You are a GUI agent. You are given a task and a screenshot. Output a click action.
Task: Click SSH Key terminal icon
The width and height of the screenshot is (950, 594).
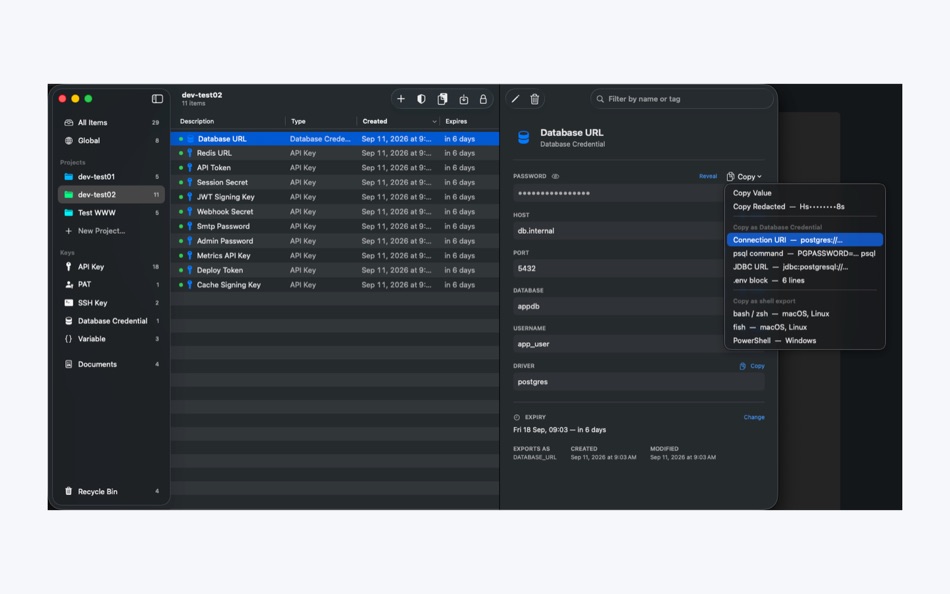(68, 302)
